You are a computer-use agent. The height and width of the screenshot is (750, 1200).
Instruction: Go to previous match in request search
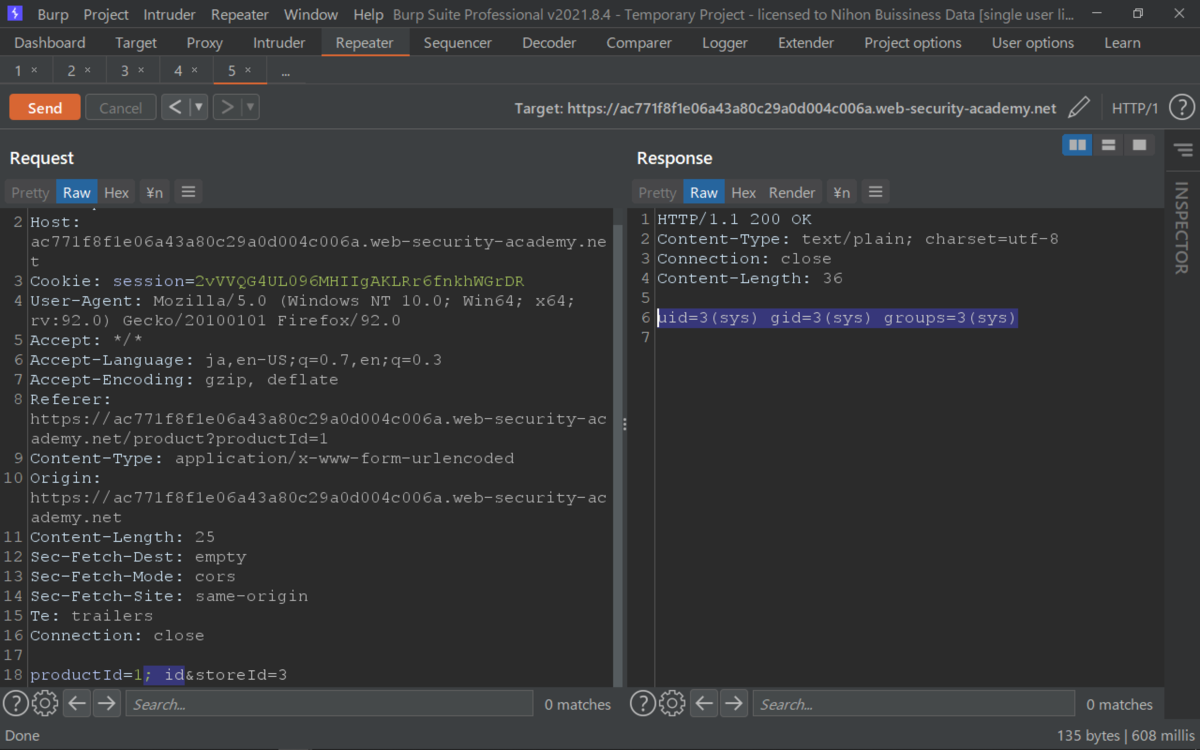(77, 704)
